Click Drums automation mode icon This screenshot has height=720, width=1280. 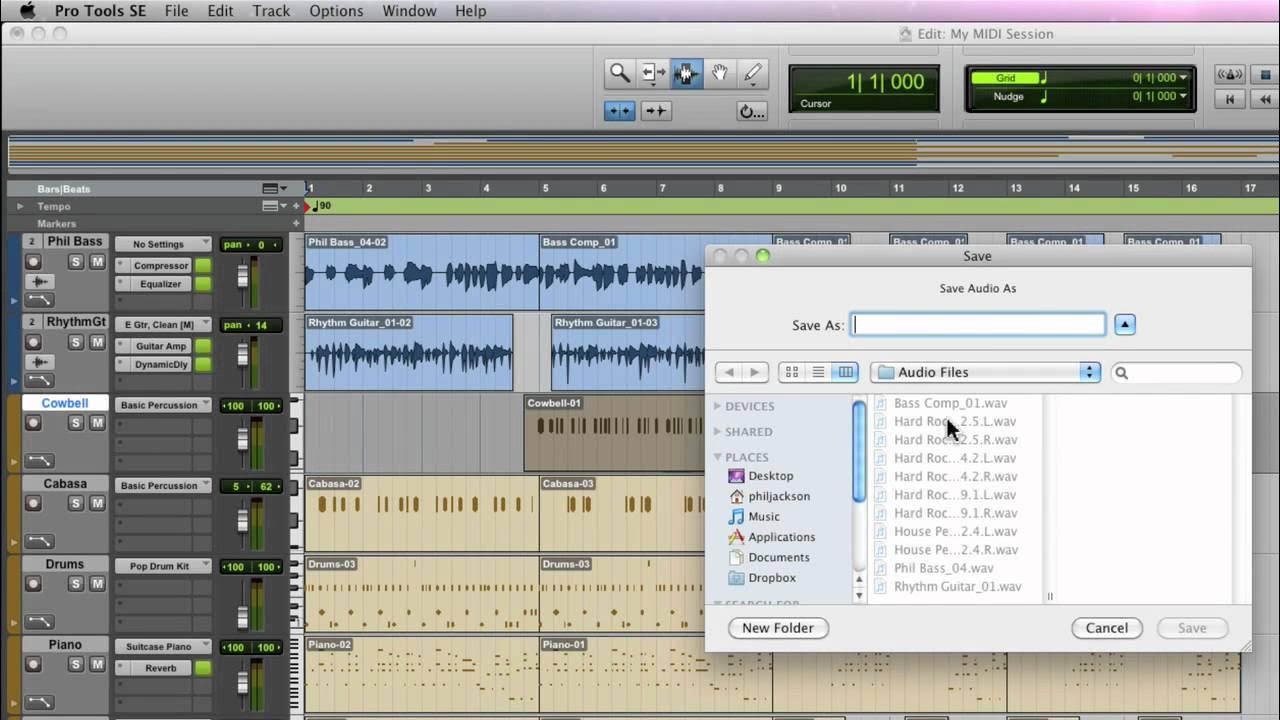39,621
